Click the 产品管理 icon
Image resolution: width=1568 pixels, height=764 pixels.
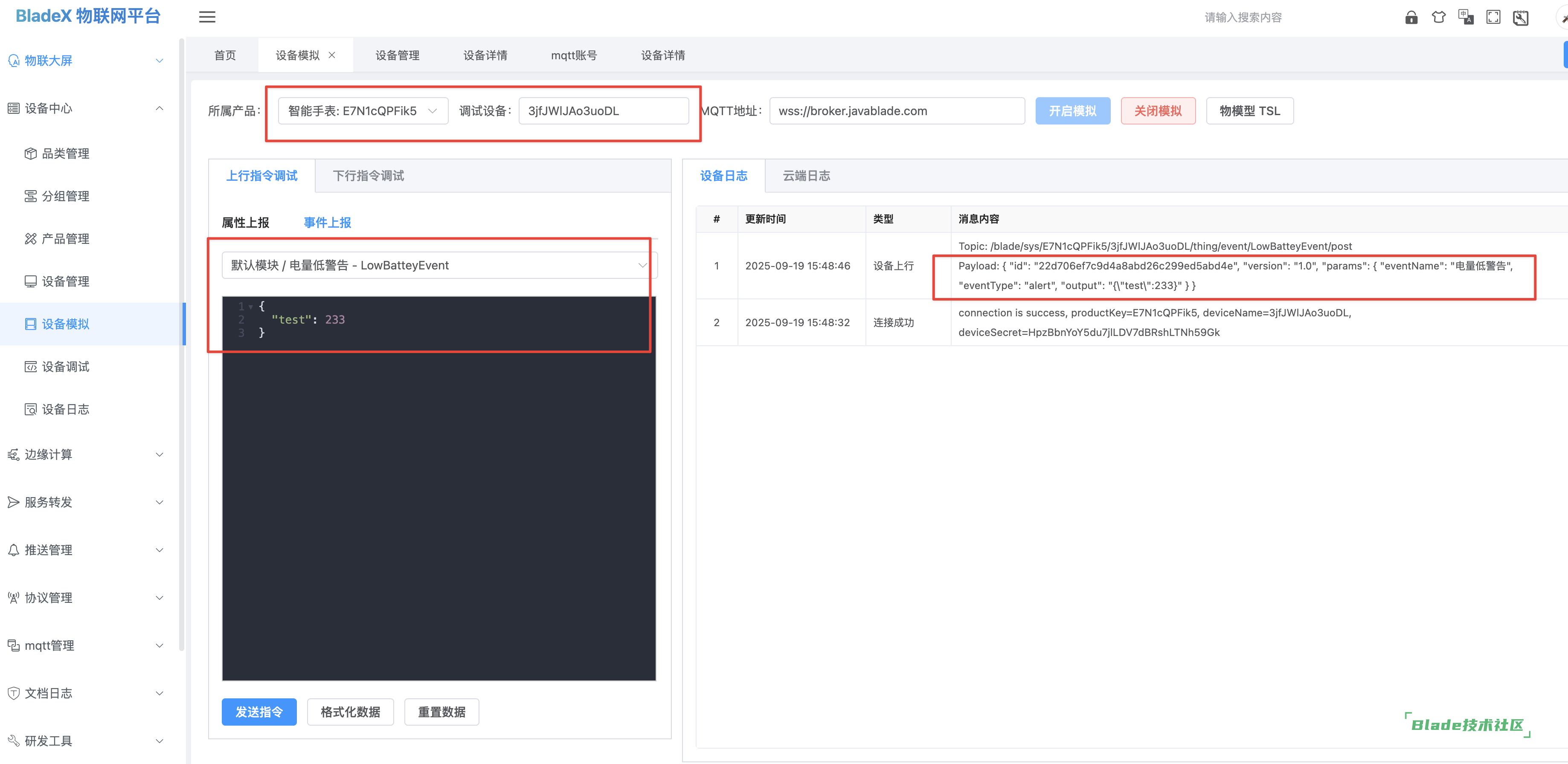tap(30, 238)
